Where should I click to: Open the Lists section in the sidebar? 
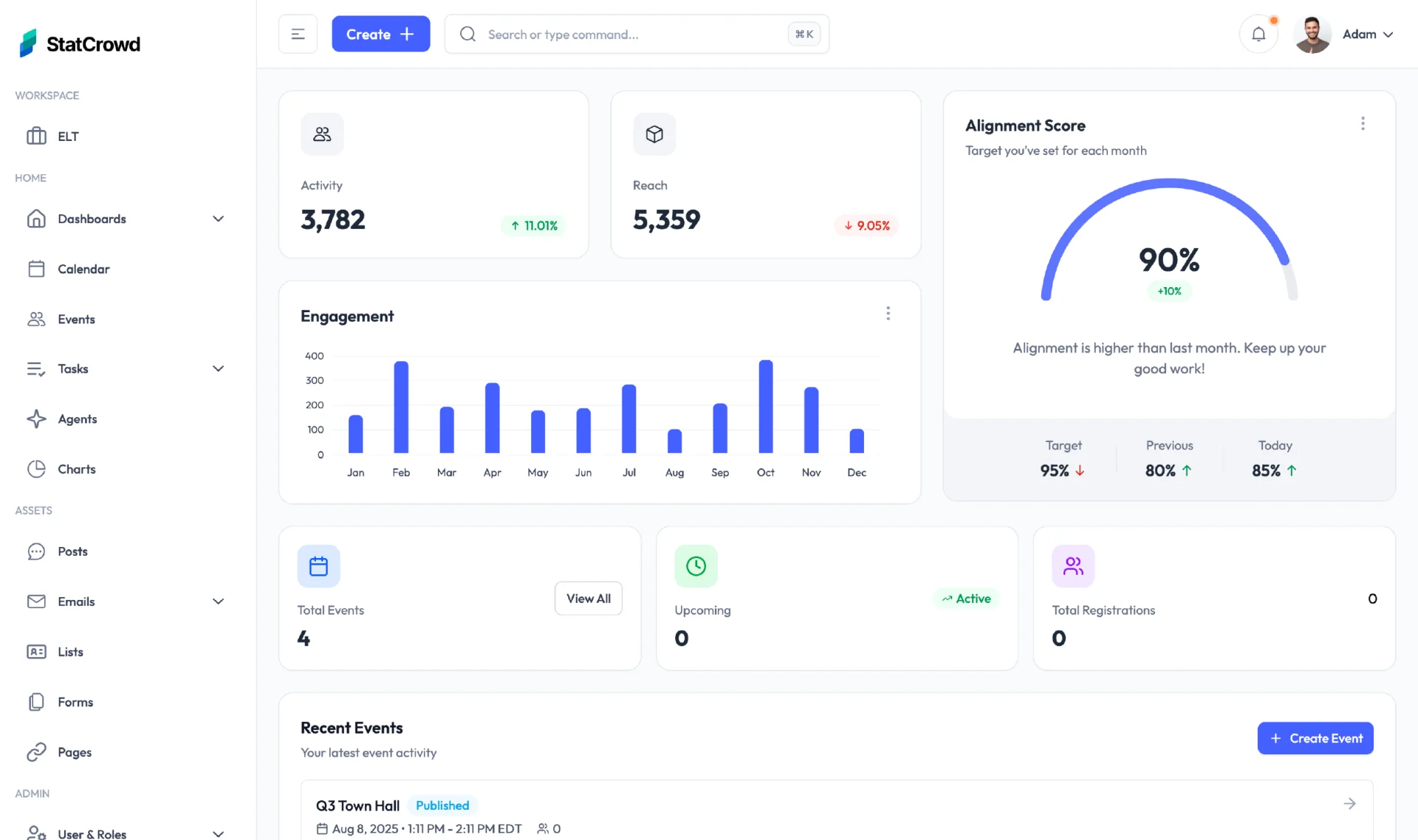coord(70,652)
